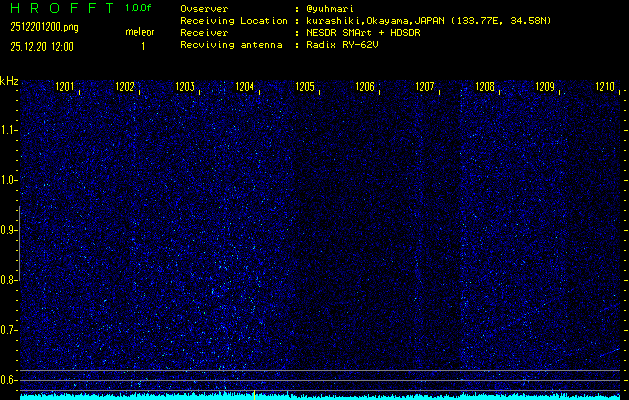Click the date stamp 25.12.20 12:00

click(42, 47)
